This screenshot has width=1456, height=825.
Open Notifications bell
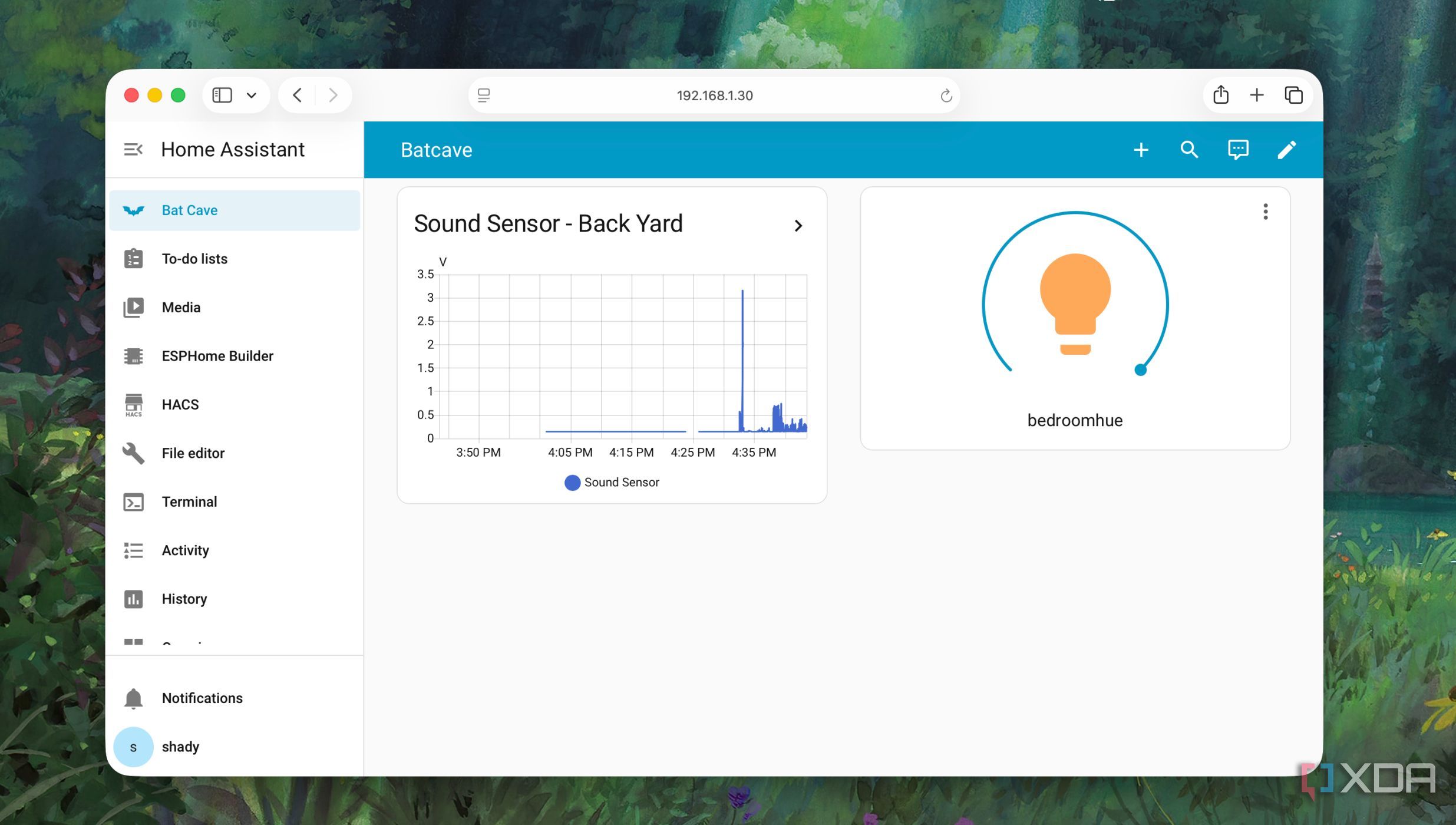[x=134, y=698]
